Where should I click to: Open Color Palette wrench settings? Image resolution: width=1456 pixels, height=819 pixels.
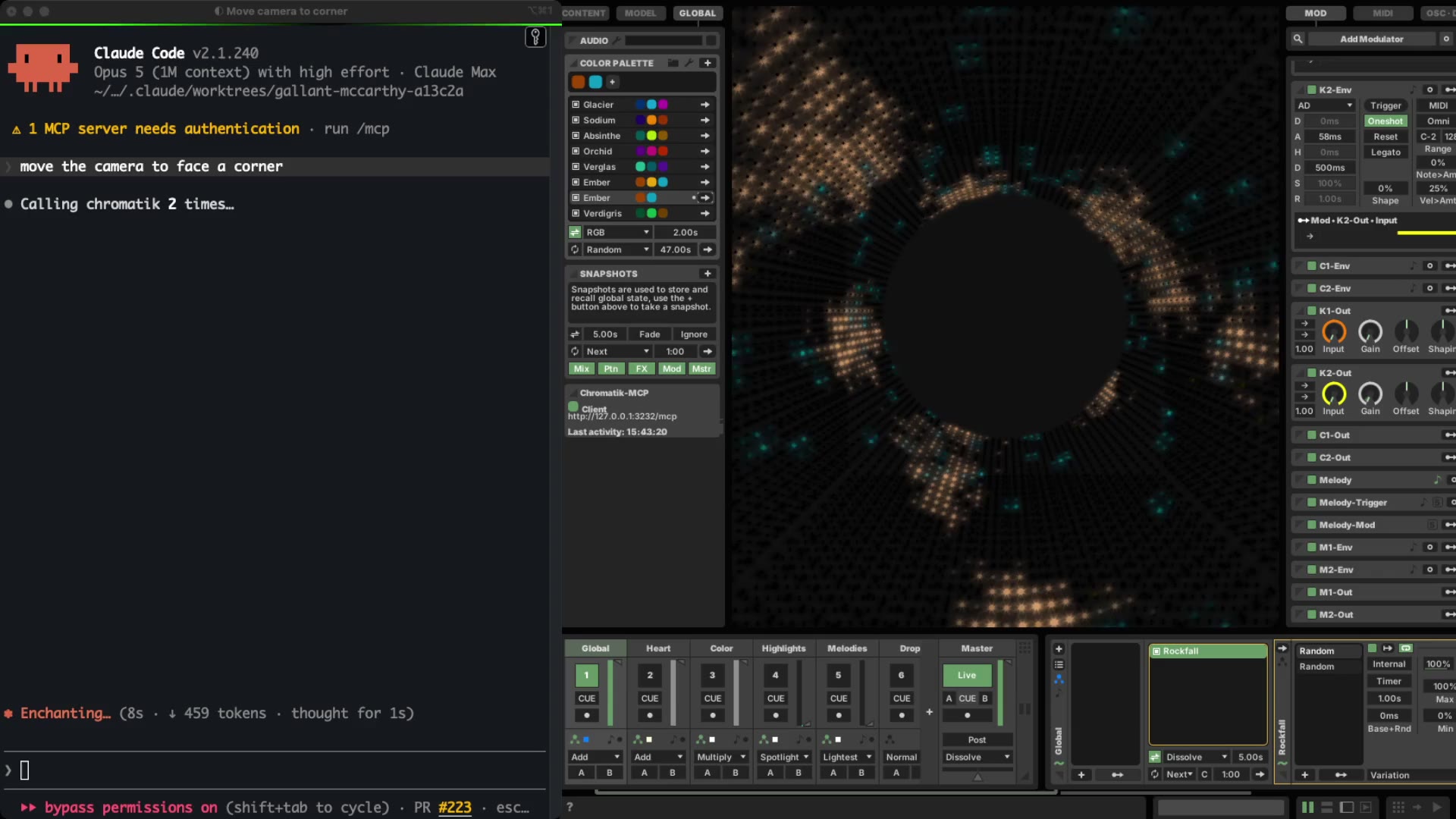689,63
